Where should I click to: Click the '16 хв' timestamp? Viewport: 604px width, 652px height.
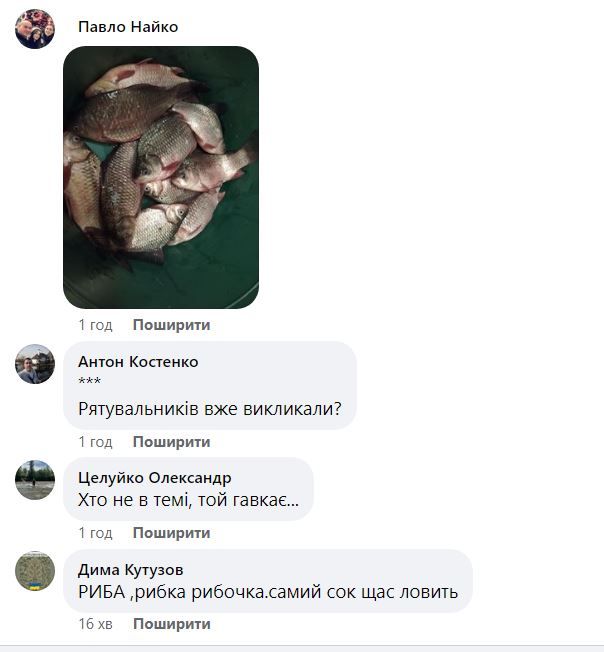click(x=96, y=624)
